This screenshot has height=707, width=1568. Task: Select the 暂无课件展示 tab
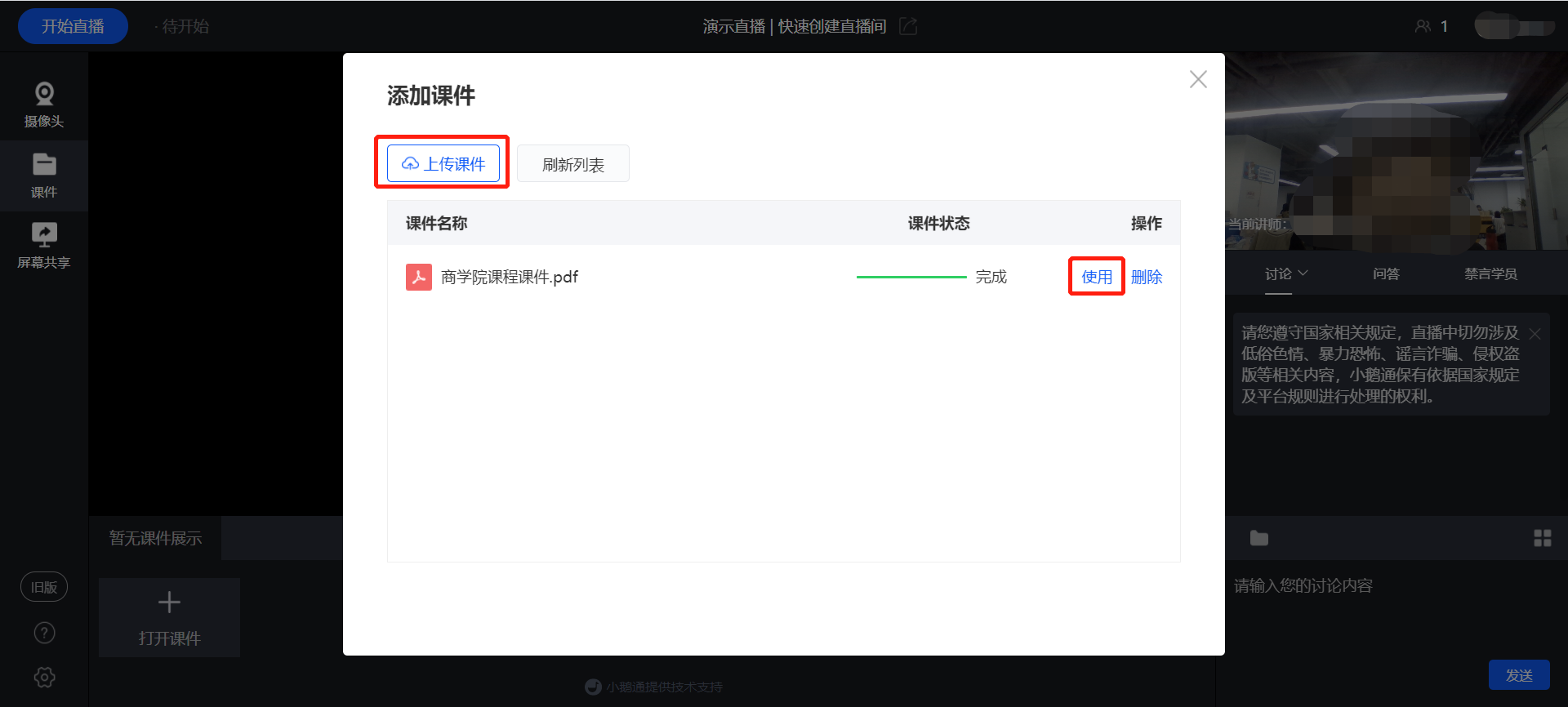pos(155,538)
